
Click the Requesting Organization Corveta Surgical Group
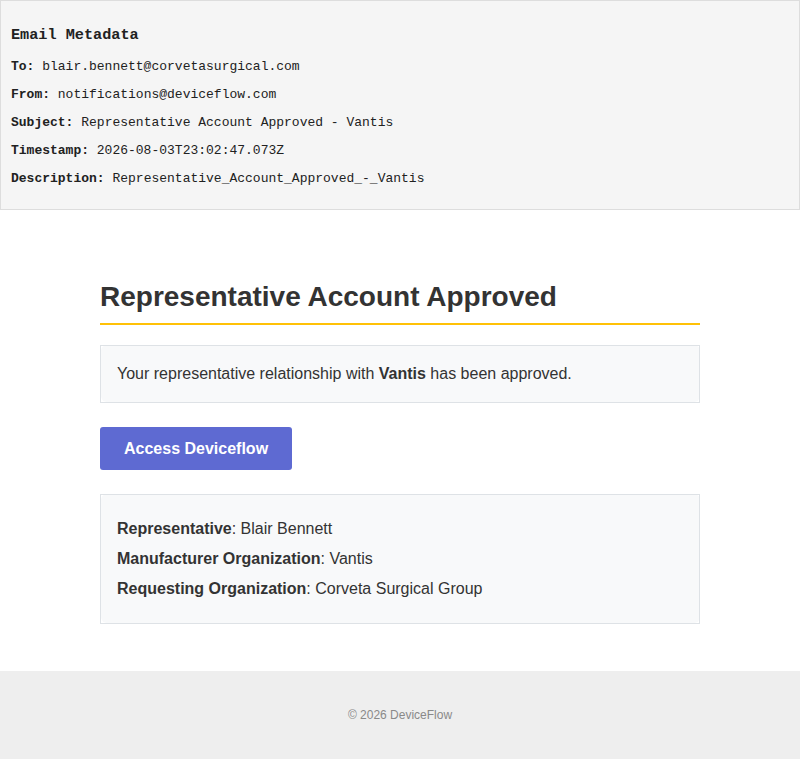[398, 589]
